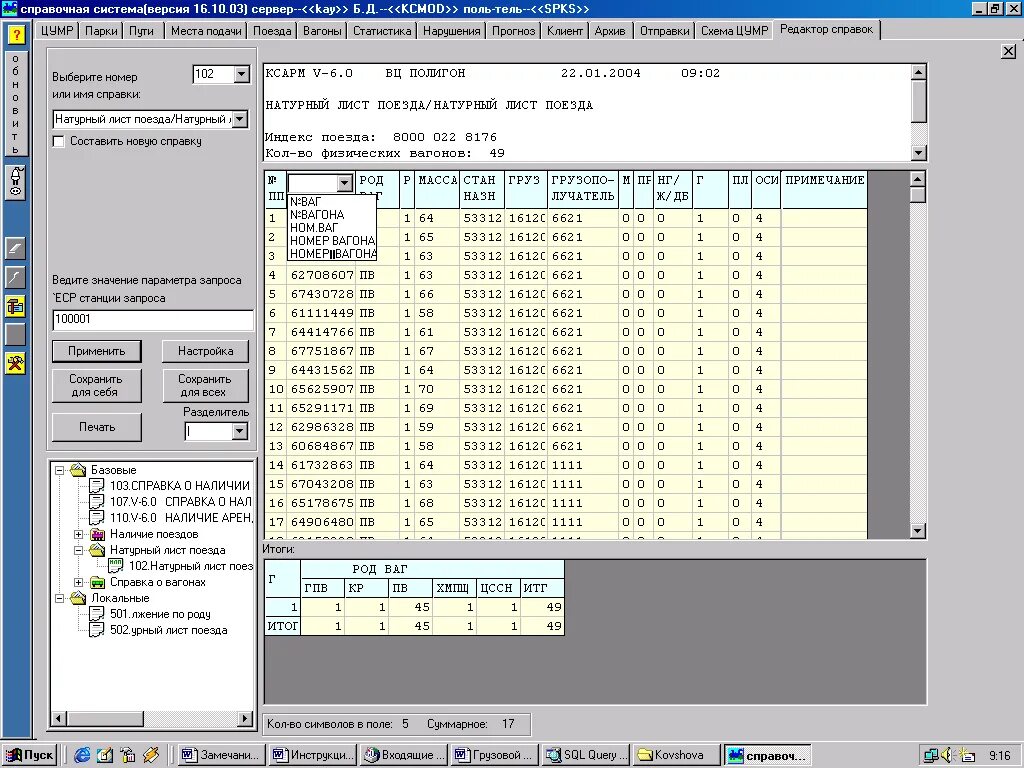Open Kovshova folder from taskbar
Screen dimensions: 1024x768
pyautogui.click(x=677, y=756)
